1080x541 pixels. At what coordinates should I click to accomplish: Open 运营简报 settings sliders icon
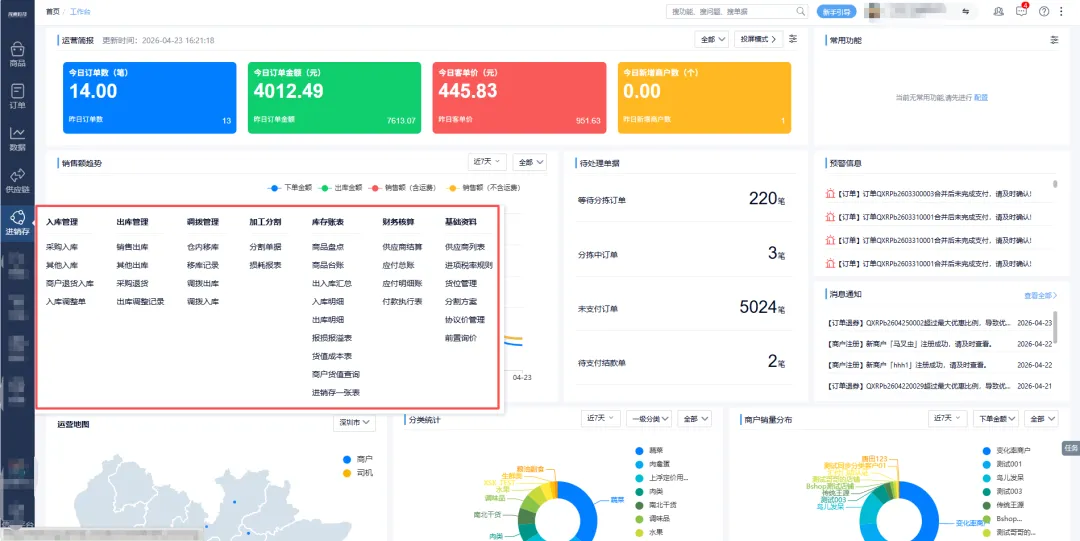[x=793, y=39]
